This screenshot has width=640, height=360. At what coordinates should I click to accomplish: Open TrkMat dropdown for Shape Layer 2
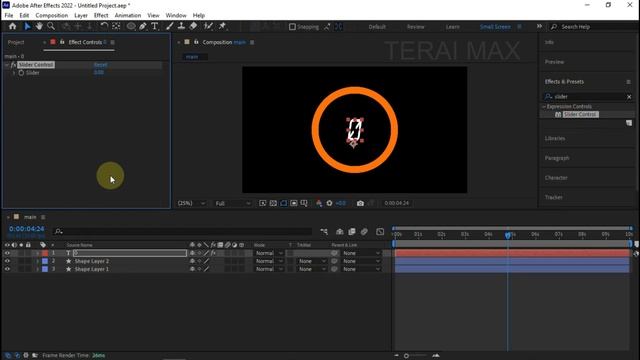312,261
